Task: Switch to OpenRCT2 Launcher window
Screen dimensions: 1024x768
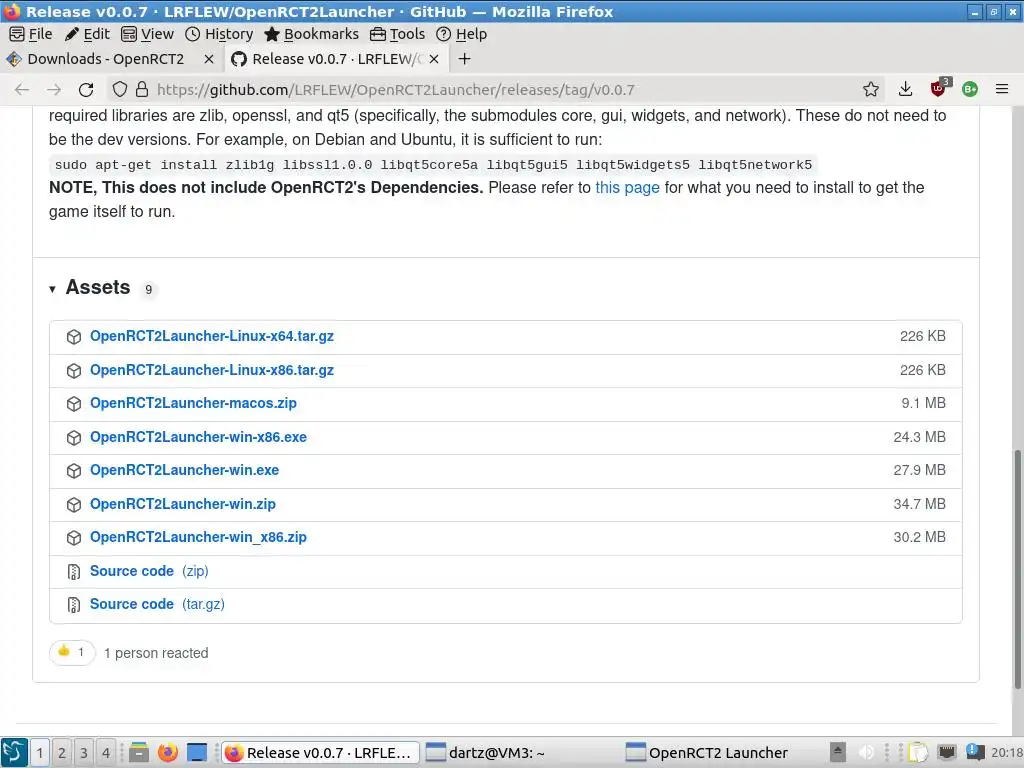Action: pos(721,753)
